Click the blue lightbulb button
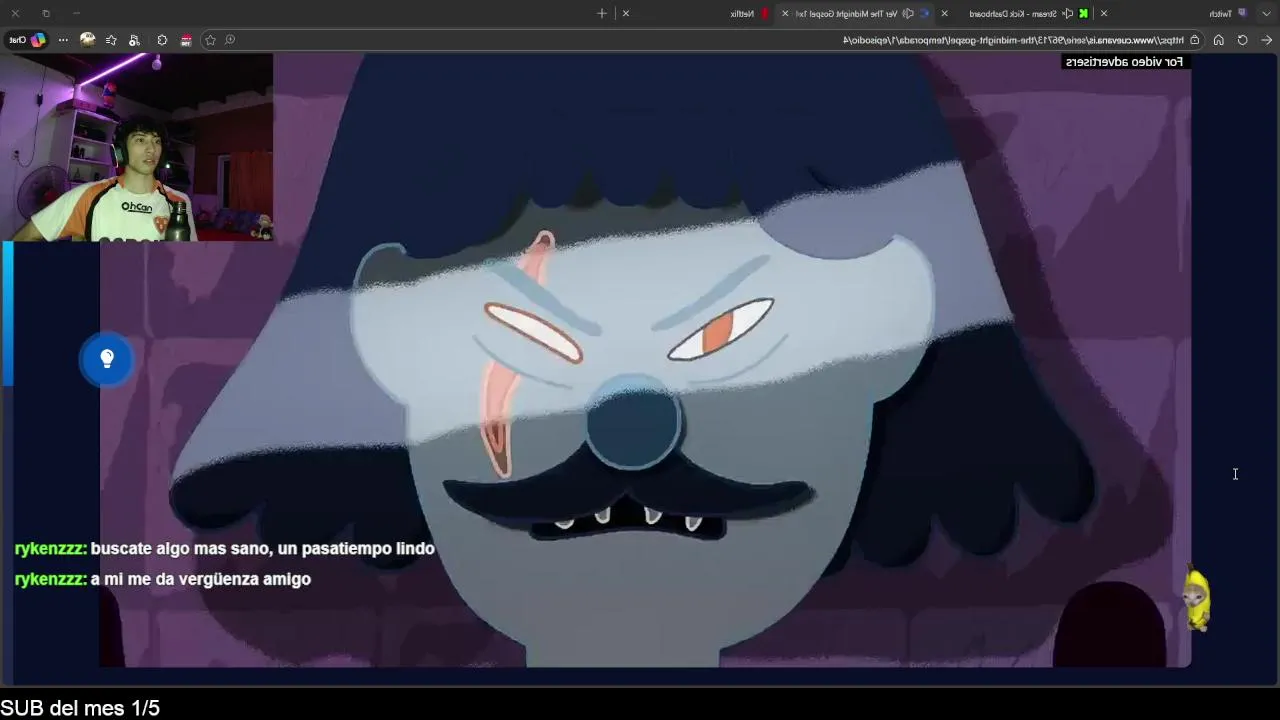 click(107, 359)
